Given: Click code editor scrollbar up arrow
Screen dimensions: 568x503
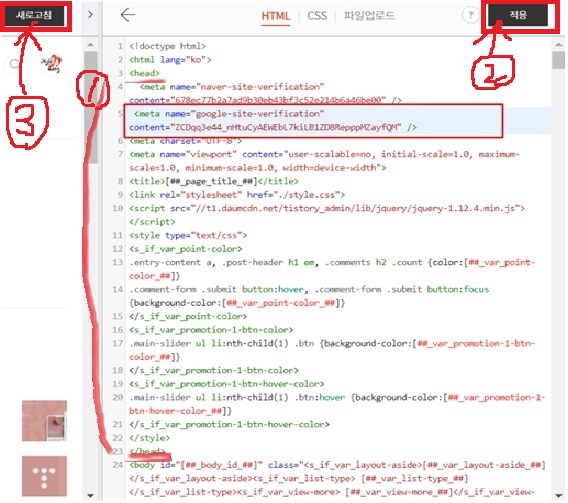Looking at the screenshot, I should click(x=558, y=44).
